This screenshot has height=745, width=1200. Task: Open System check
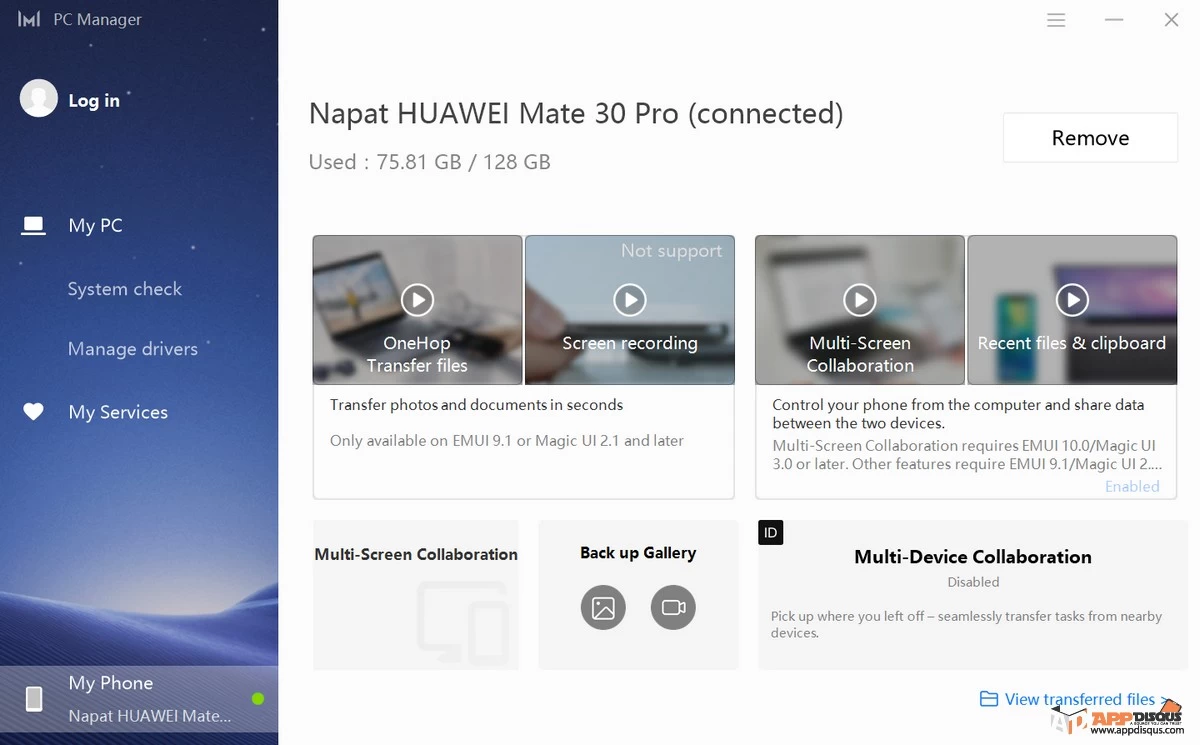coord(125,289)
